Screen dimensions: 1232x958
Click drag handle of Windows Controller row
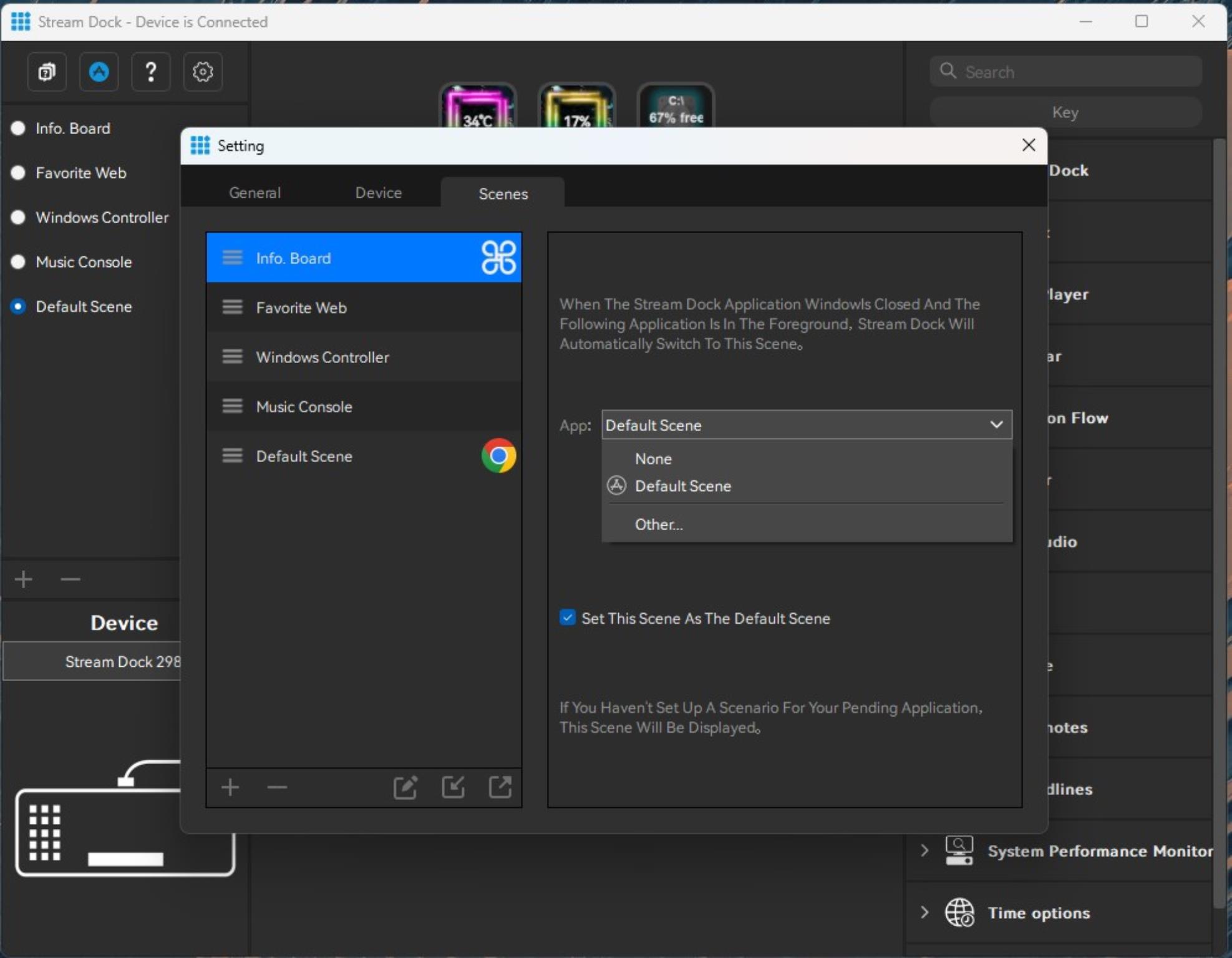[x=233, y=357]
